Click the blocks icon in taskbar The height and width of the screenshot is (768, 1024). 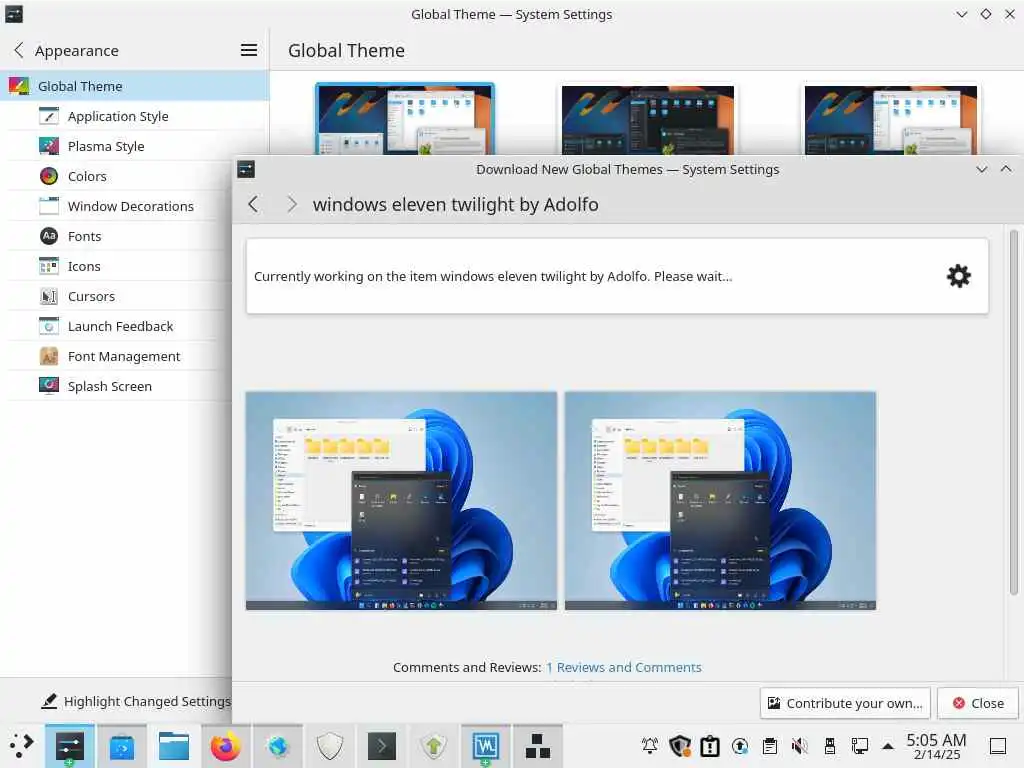(537, 746)
